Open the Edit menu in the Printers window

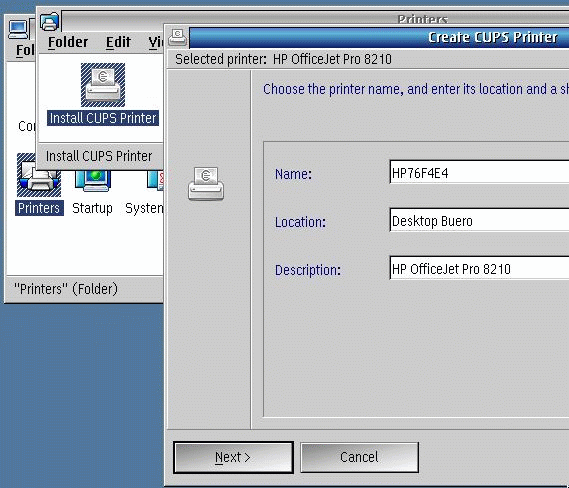[x=118, y=42]
